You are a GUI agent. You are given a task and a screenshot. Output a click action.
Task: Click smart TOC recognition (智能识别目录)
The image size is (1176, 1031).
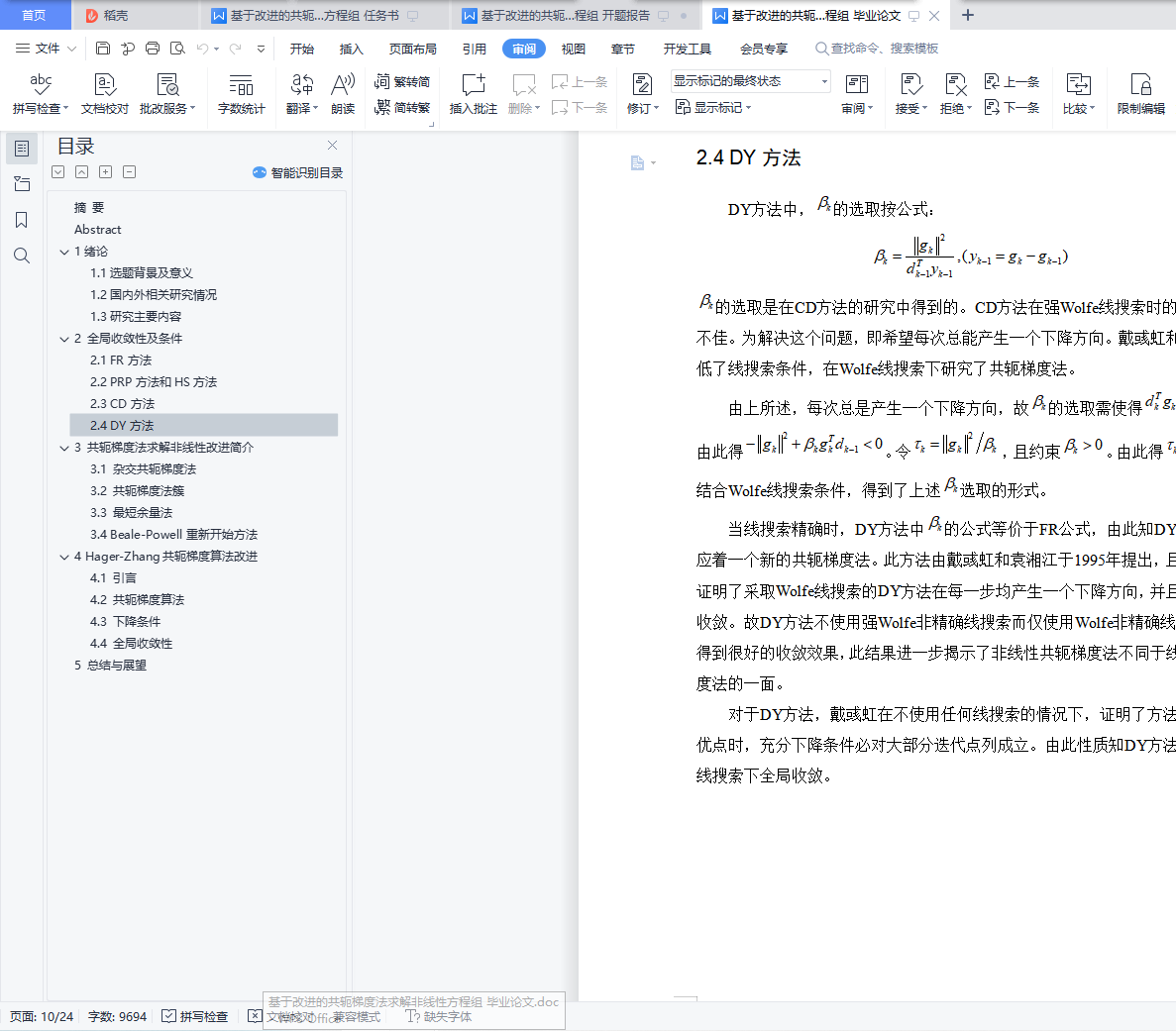pos(298,173)
